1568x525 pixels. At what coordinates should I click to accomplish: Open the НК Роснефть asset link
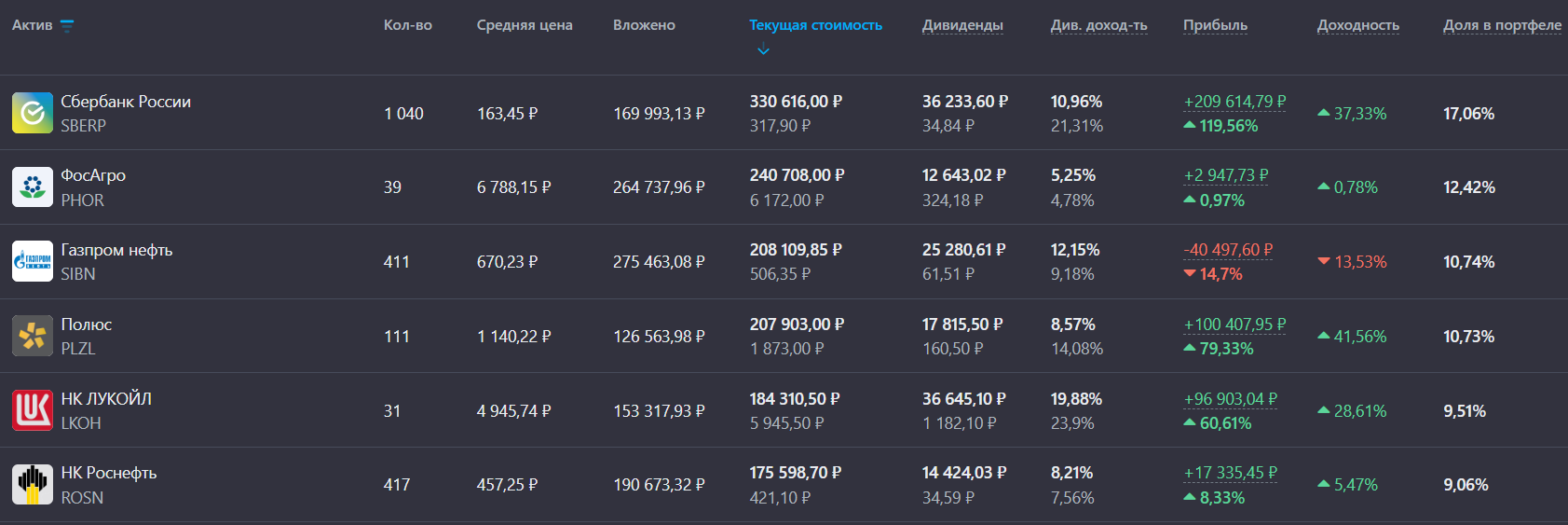point(109,473)
